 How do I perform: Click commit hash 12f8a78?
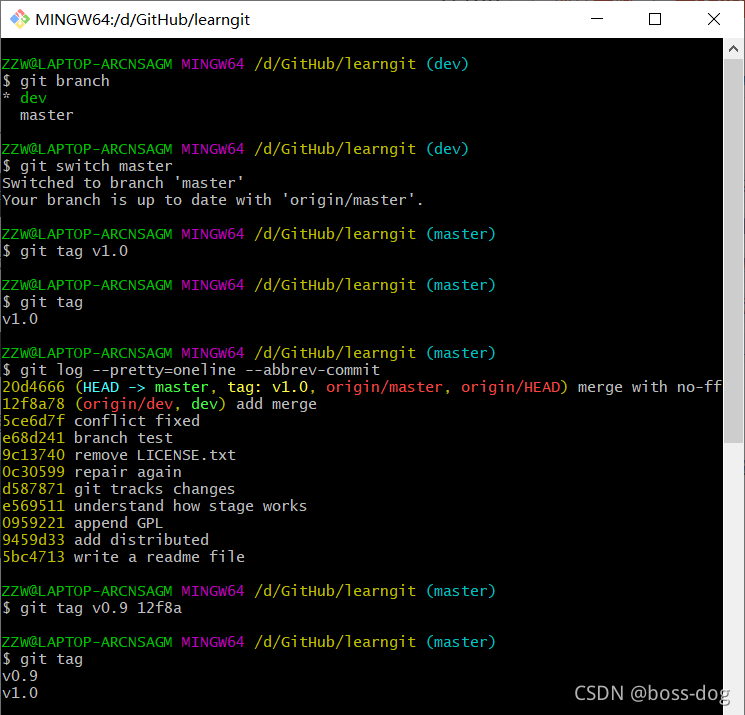33,404
